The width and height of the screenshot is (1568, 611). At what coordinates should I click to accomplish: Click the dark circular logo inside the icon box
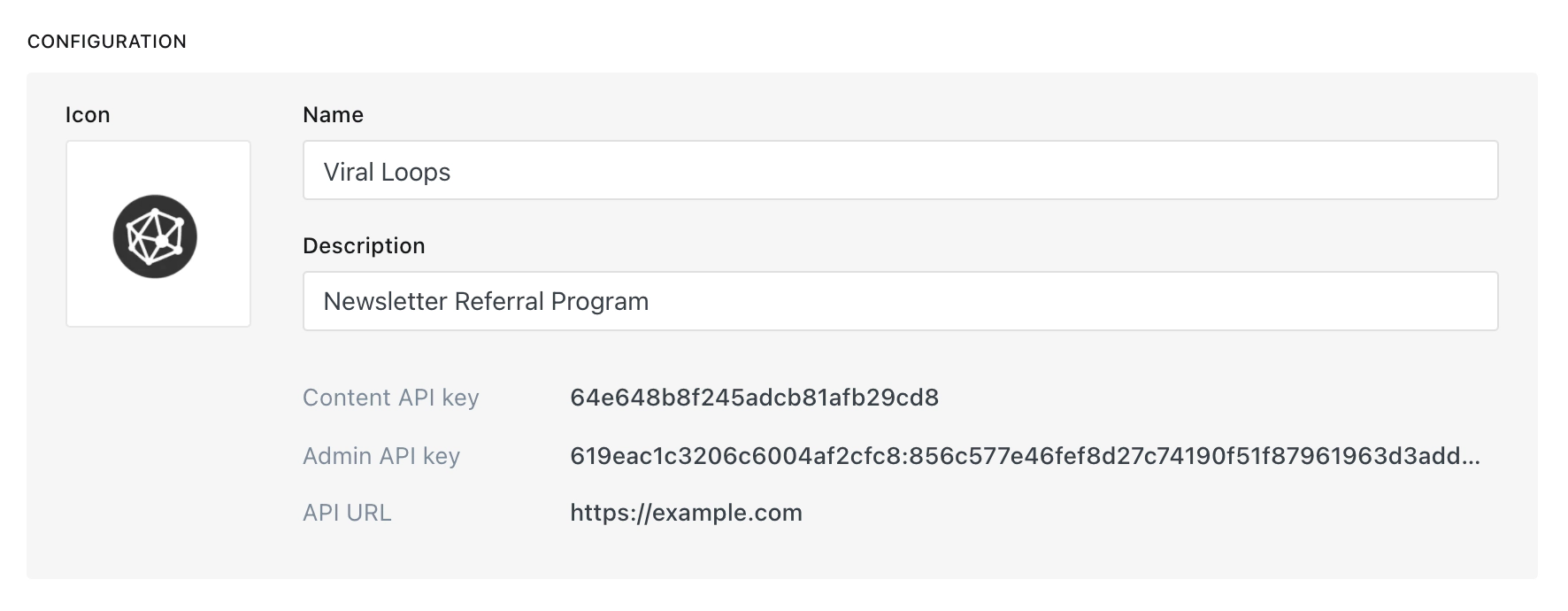click(158, 235)
